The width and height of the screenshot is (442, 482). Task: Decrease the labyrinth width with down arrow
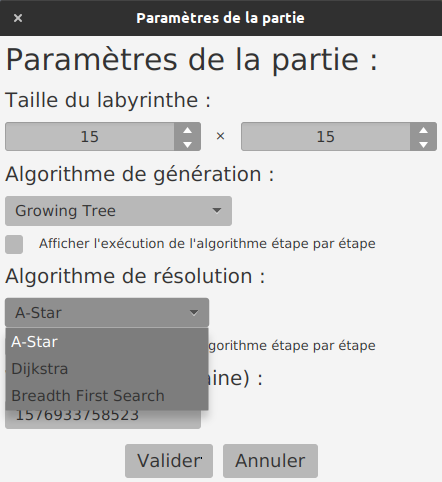pyautogui.click(x=187, y=144)
